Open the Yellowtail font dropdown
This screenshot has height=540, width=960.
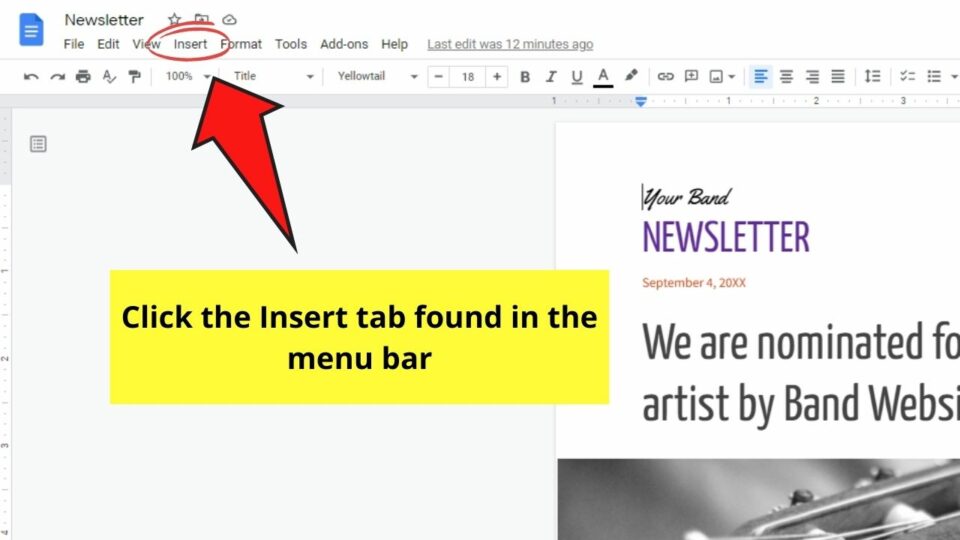click(377, 76)
